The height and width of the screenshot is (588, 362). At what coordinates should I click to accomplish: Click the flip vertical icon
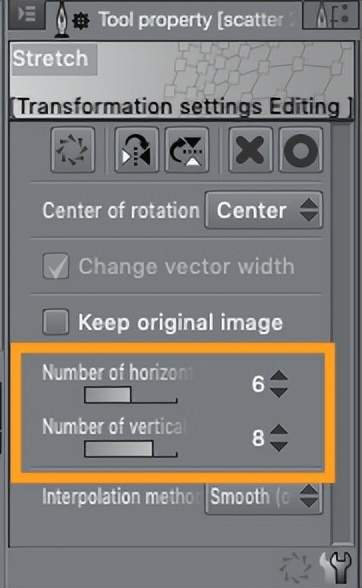(x=187, y=150)
